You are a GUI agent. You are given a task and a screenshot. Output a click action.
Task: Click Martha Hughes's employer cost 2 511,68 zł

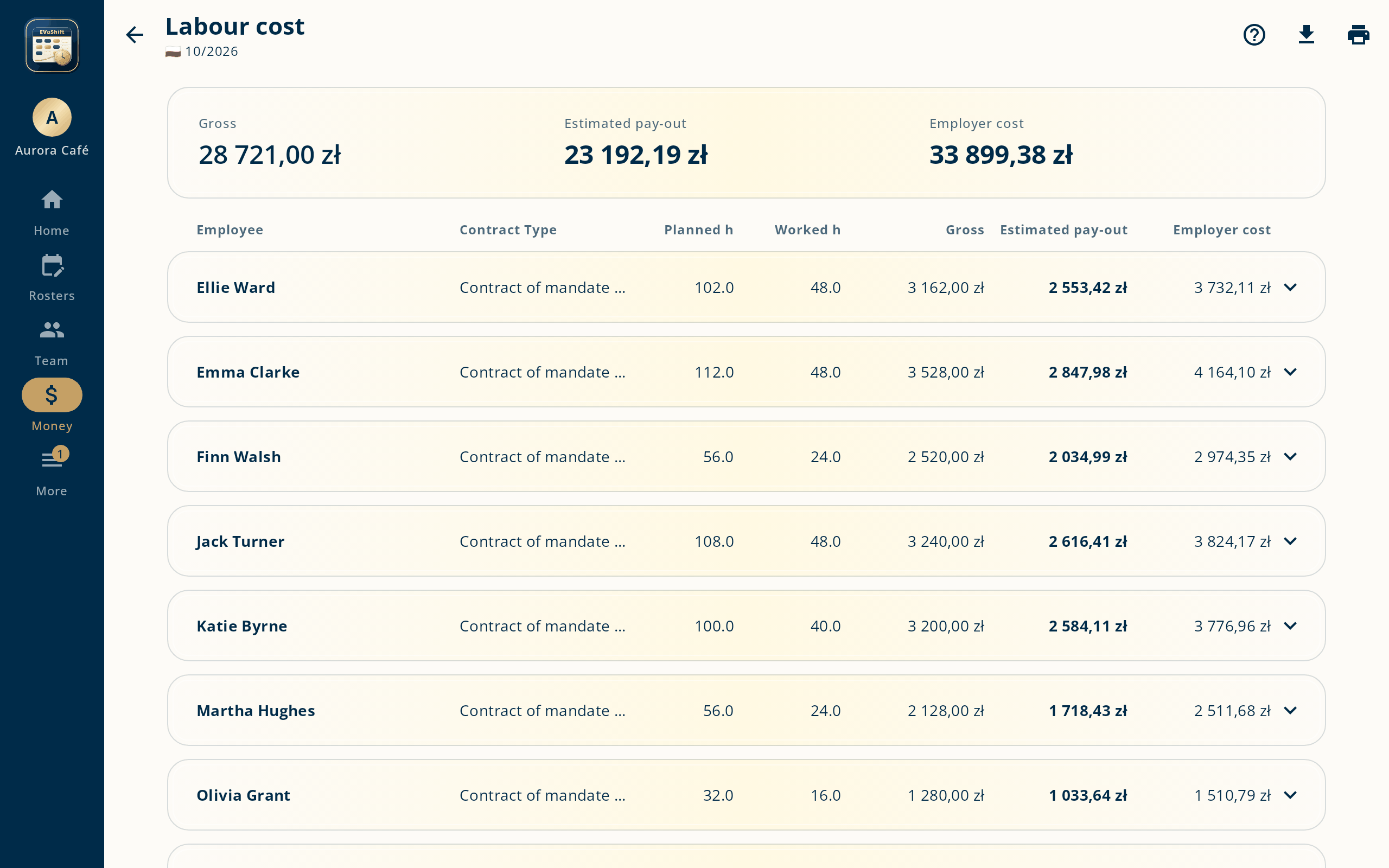coord(1232,711)
